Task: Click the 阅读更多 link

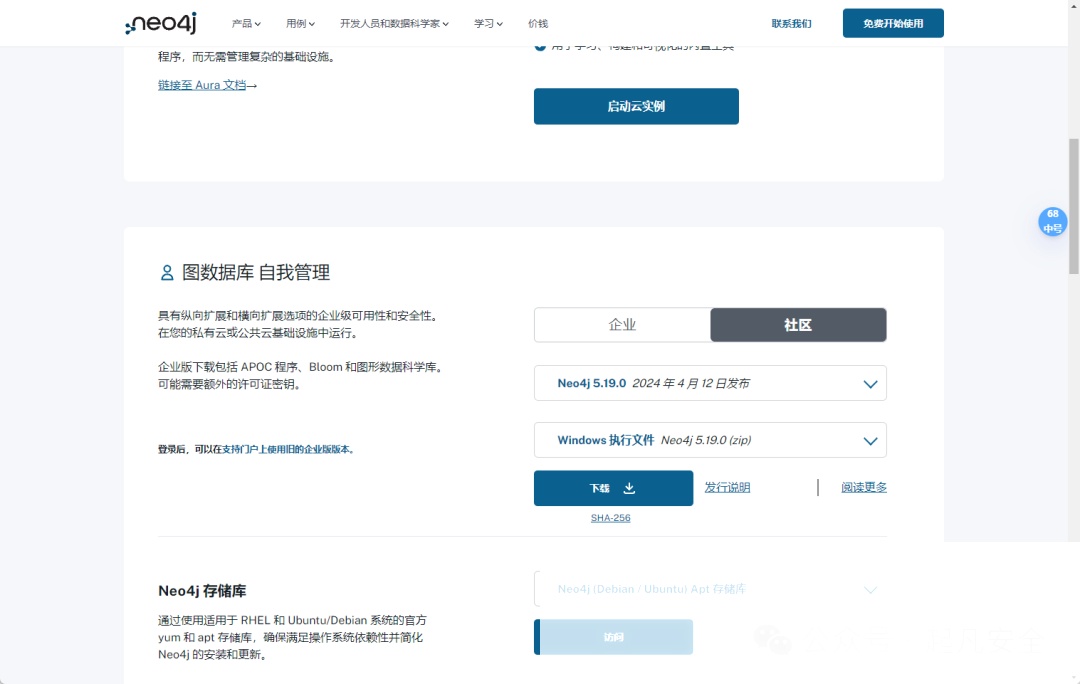Action: tap(864, 487)
